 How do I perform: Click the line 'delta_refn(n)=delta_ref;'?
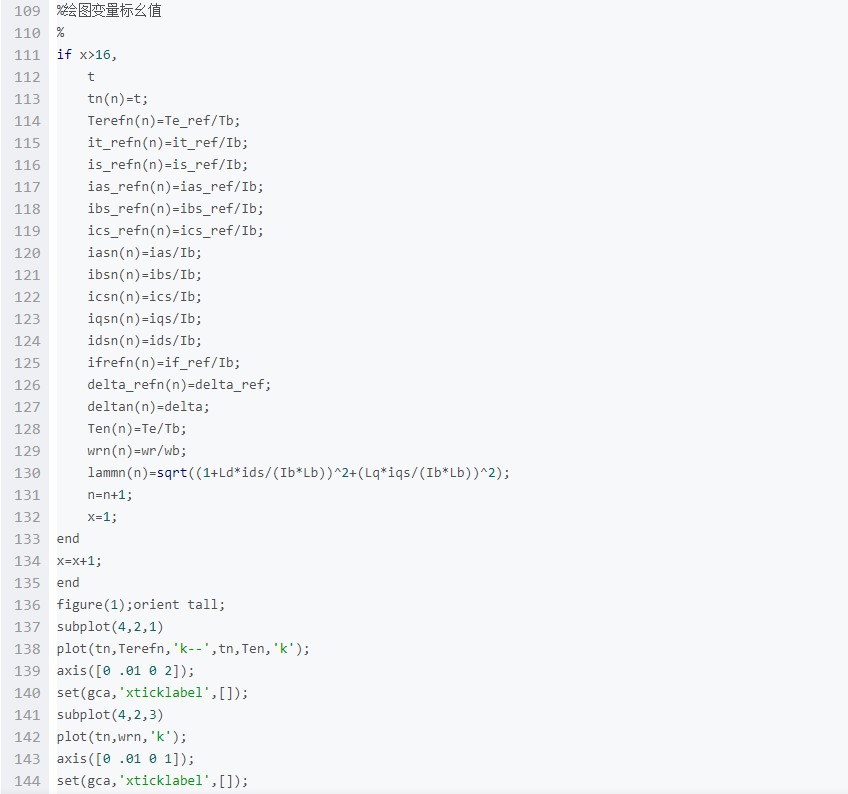click(179, 385)
